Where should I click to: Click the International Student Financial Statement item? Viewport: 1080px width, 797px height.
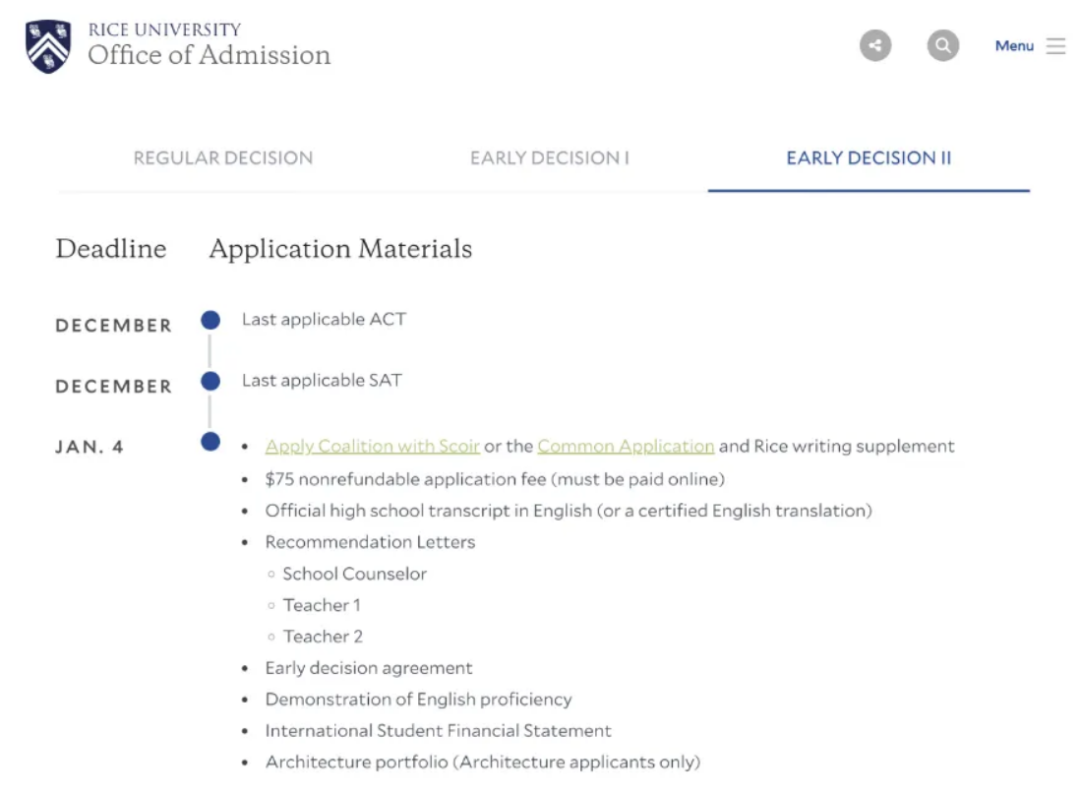coord(438,731)
